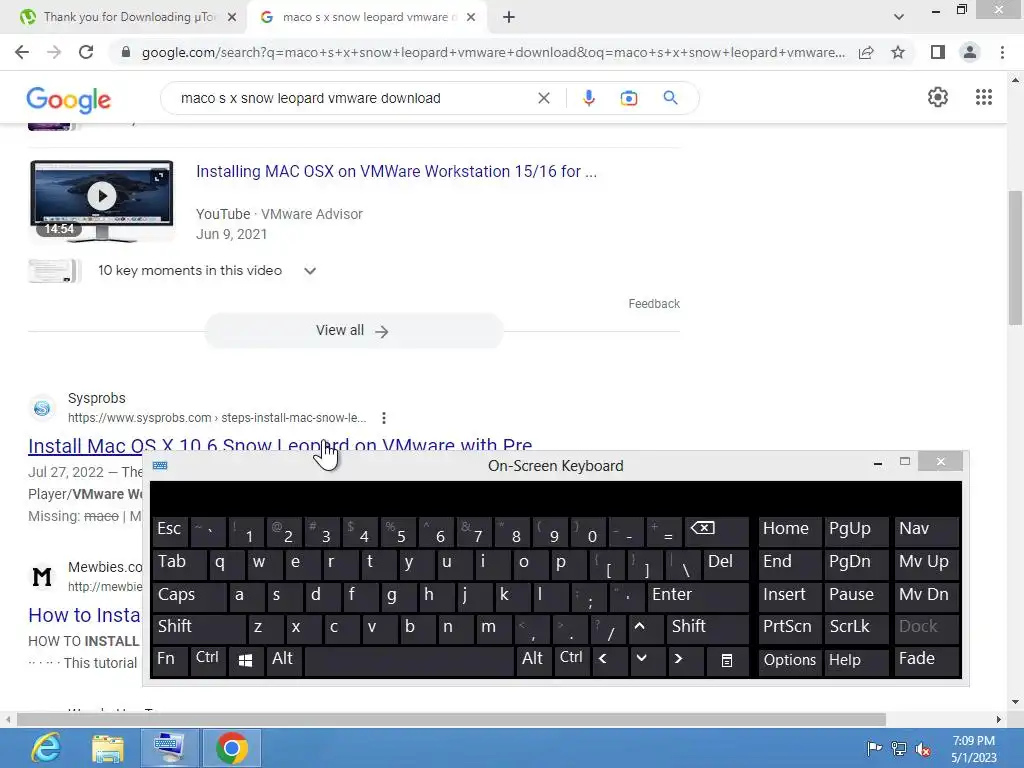Play the 14:54 VMware video thumbnail
1024x768 pixels.
[102, 200]
